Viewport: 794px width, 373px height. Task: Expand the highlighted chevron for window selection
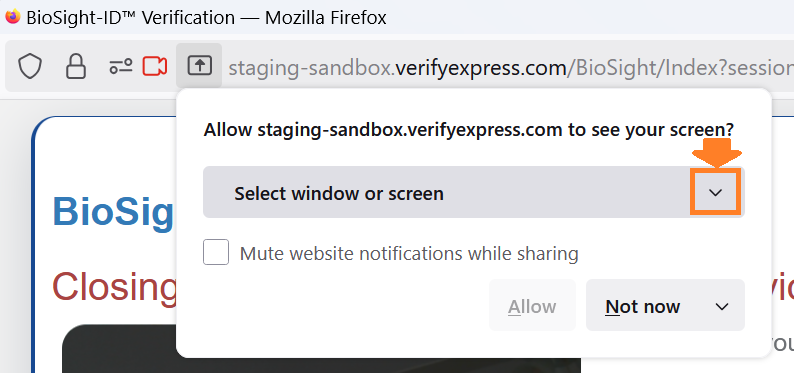point(716,192)
